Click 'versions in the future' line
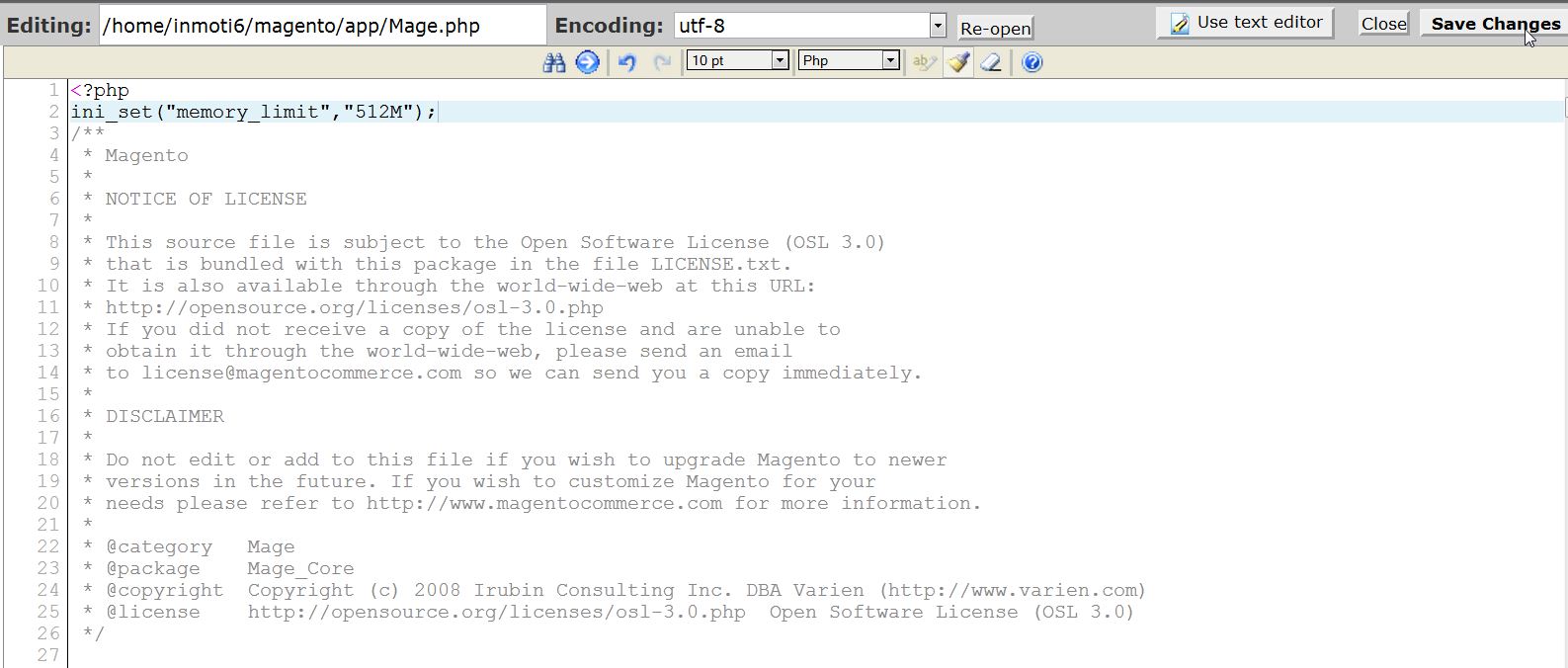1568x668 pixels. click(x=479, y=481)
